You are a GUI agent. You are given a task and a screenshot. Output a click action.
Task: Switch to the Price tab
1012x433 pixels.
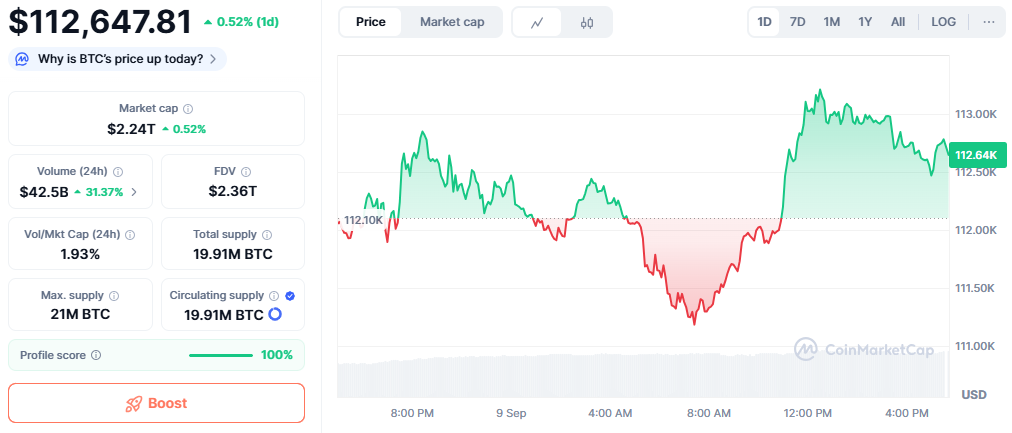click(370, 22)
